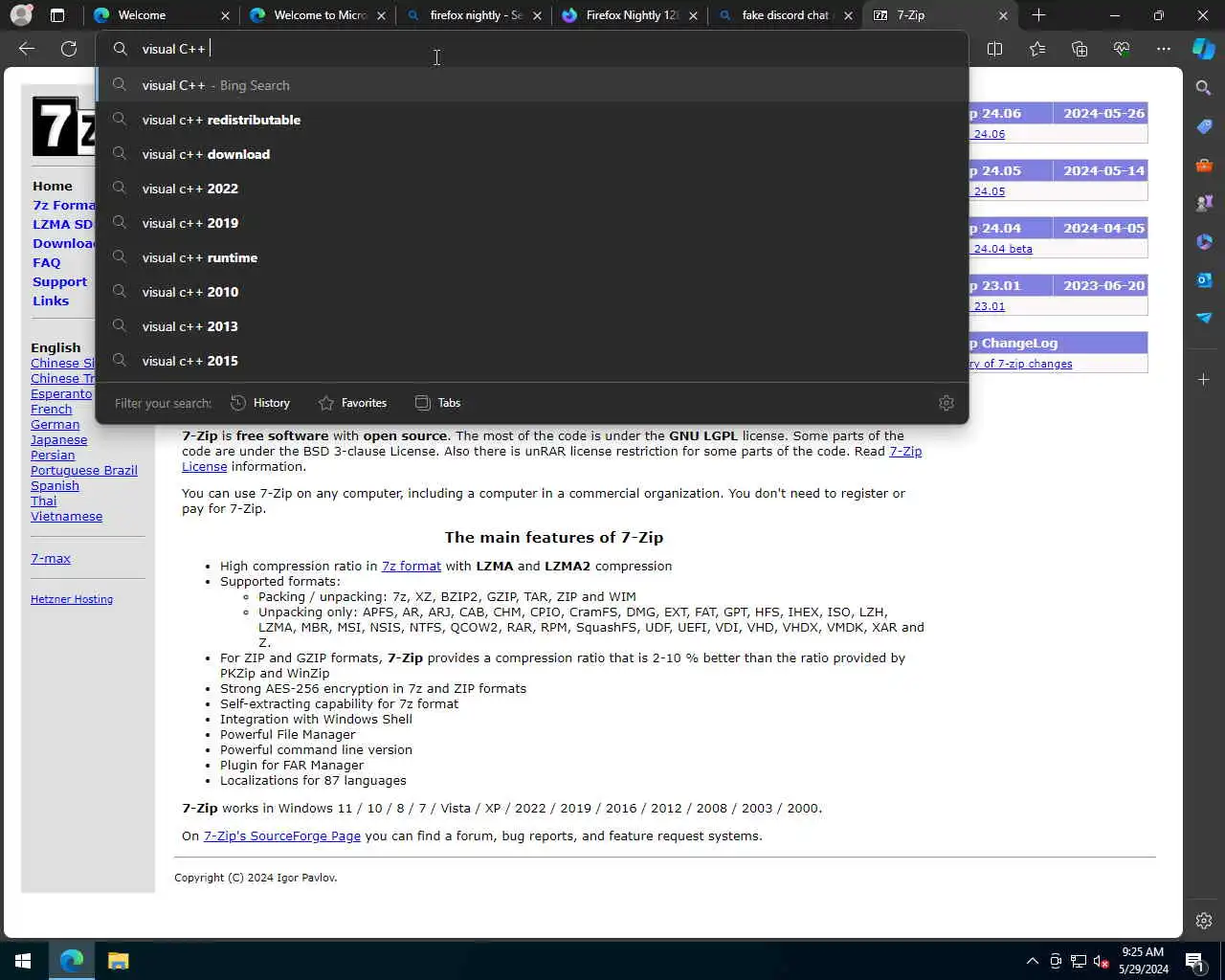Select suggestion visual c++ runtime
This screenshot has height=980, width=1225.
(532, 257)
